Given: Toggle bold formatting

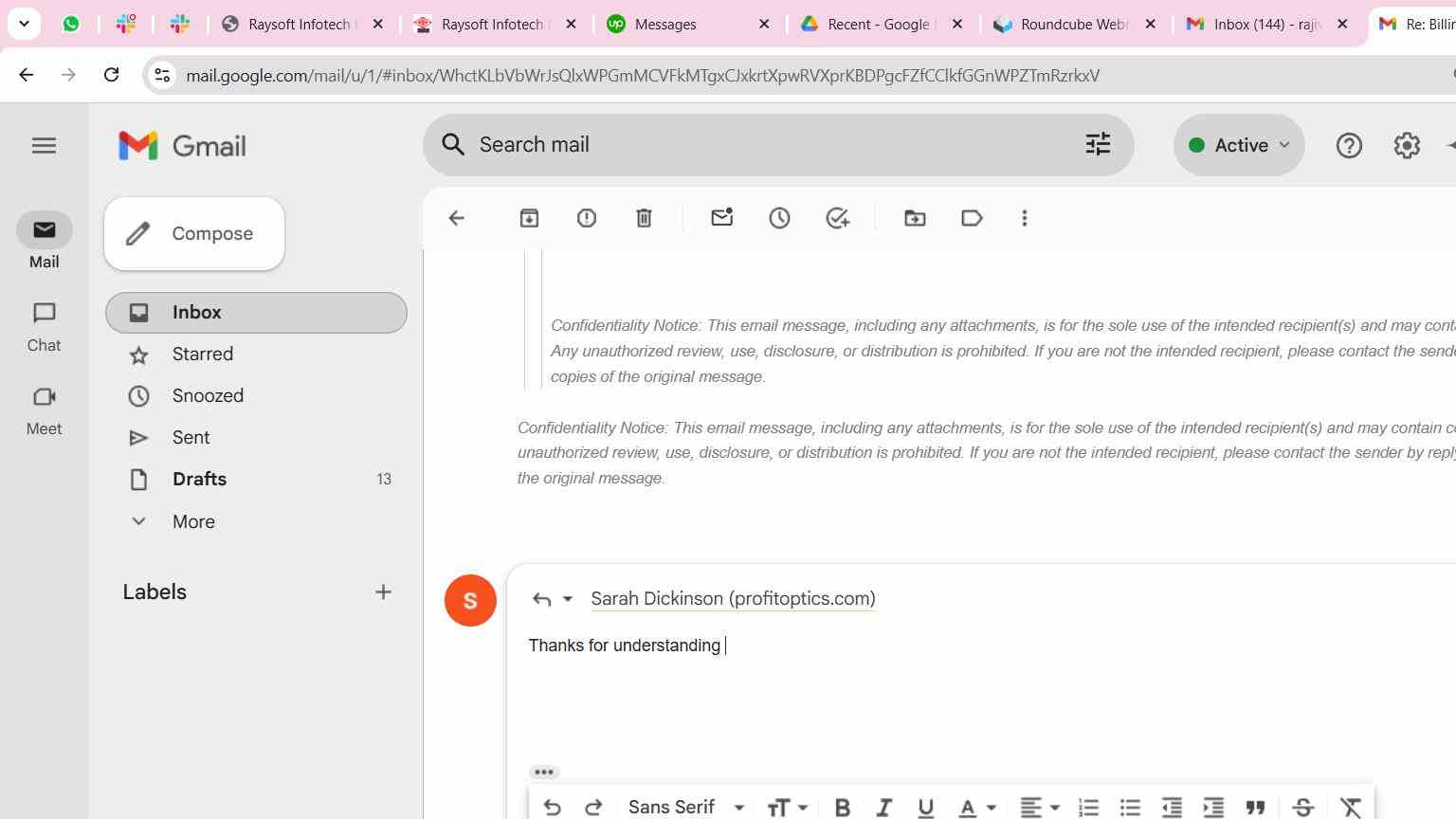Looking at the screenshot, I should (842, 807).
